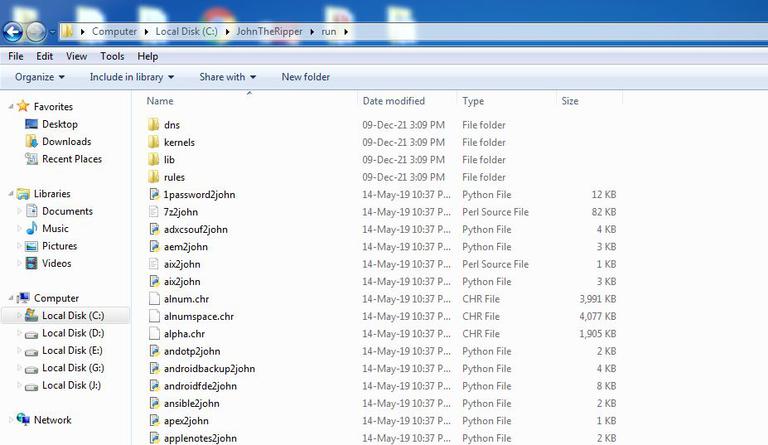Screen dimensions: 768x445
Task: Click the Music library note icon
Action: click(x=31, y=228)
